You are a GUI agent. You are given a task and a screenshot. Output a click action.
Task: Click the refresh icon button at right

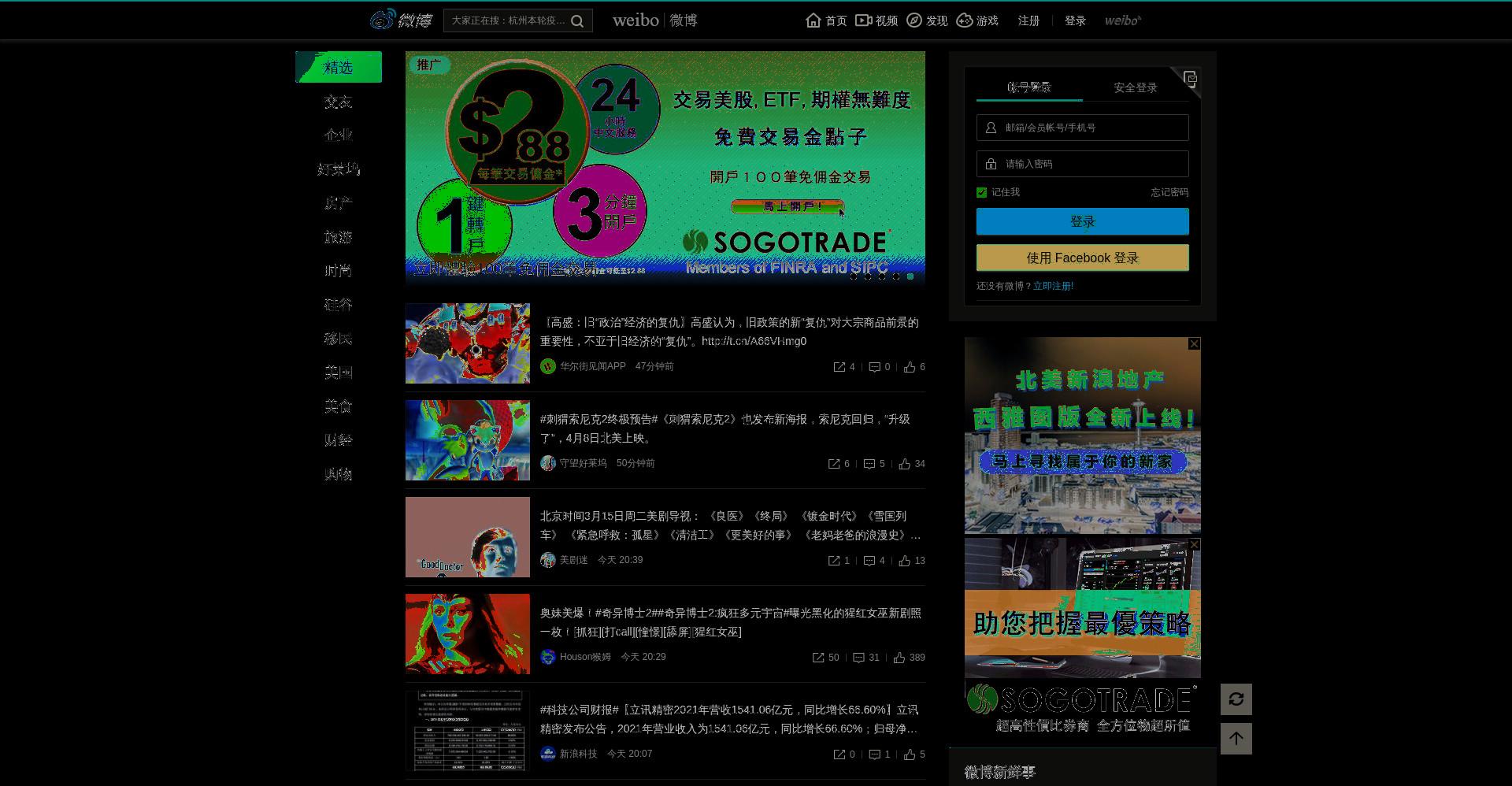pos(1236,699)
